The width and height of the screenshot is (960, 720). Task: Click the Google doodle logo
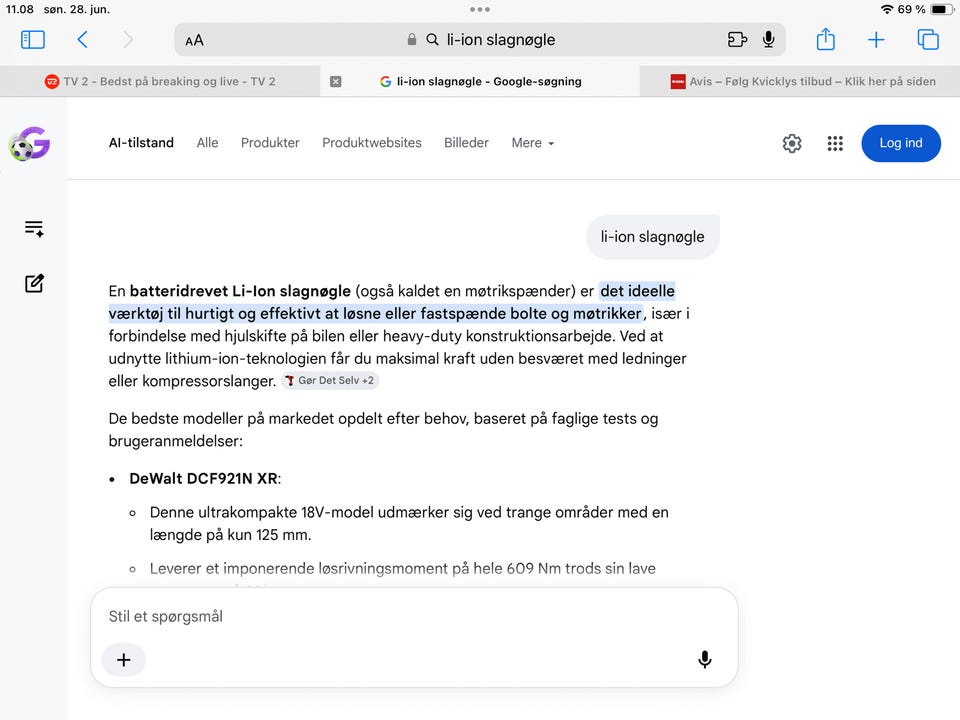29,143
